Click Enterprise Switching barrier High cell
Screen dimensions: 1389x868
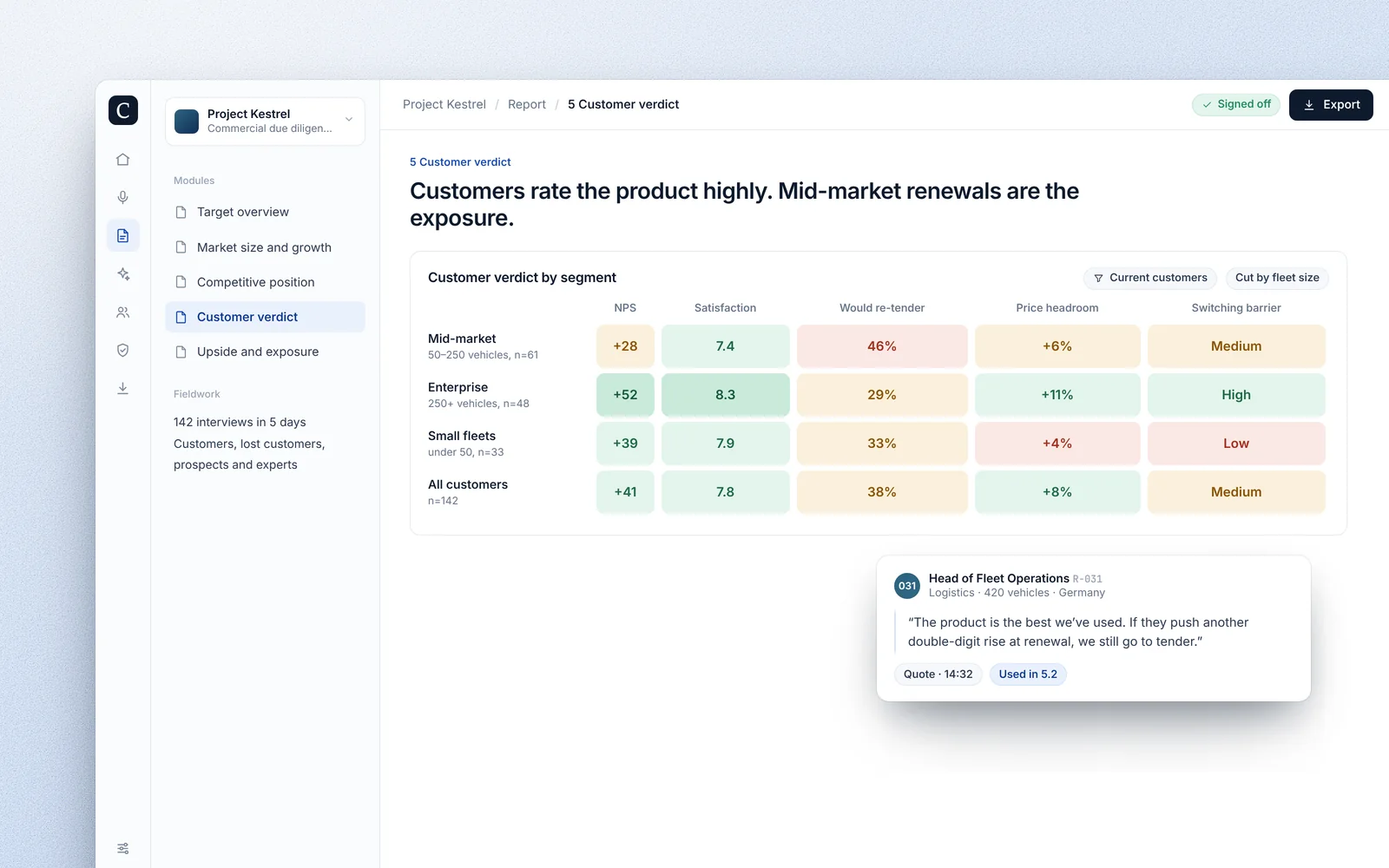coord(1236,395)
